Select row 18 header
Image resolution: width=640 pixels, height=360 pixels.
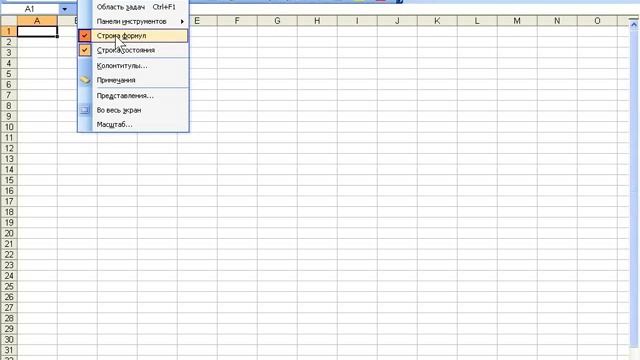9,212
